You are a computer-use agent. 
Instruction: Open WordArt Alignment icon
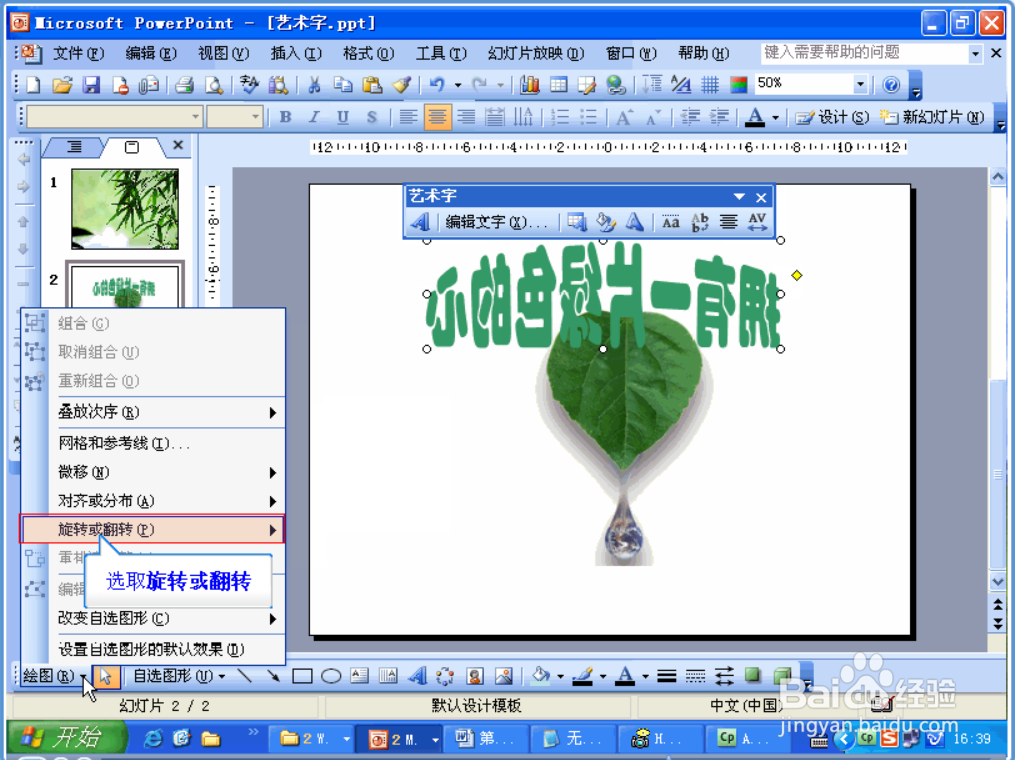pos(728,222)
